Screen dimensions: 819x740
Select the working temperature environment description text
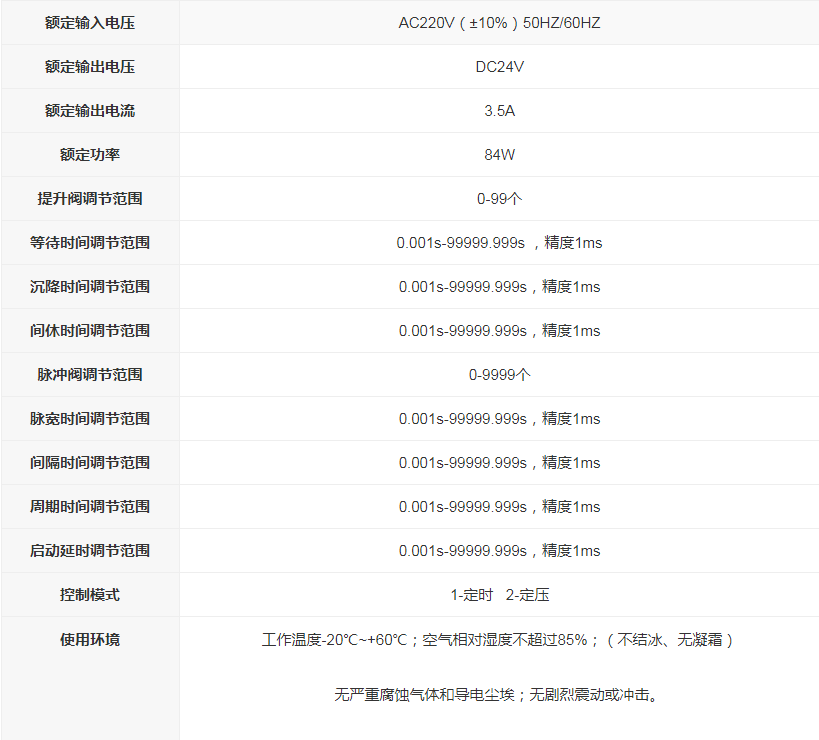tap(498, 638)
